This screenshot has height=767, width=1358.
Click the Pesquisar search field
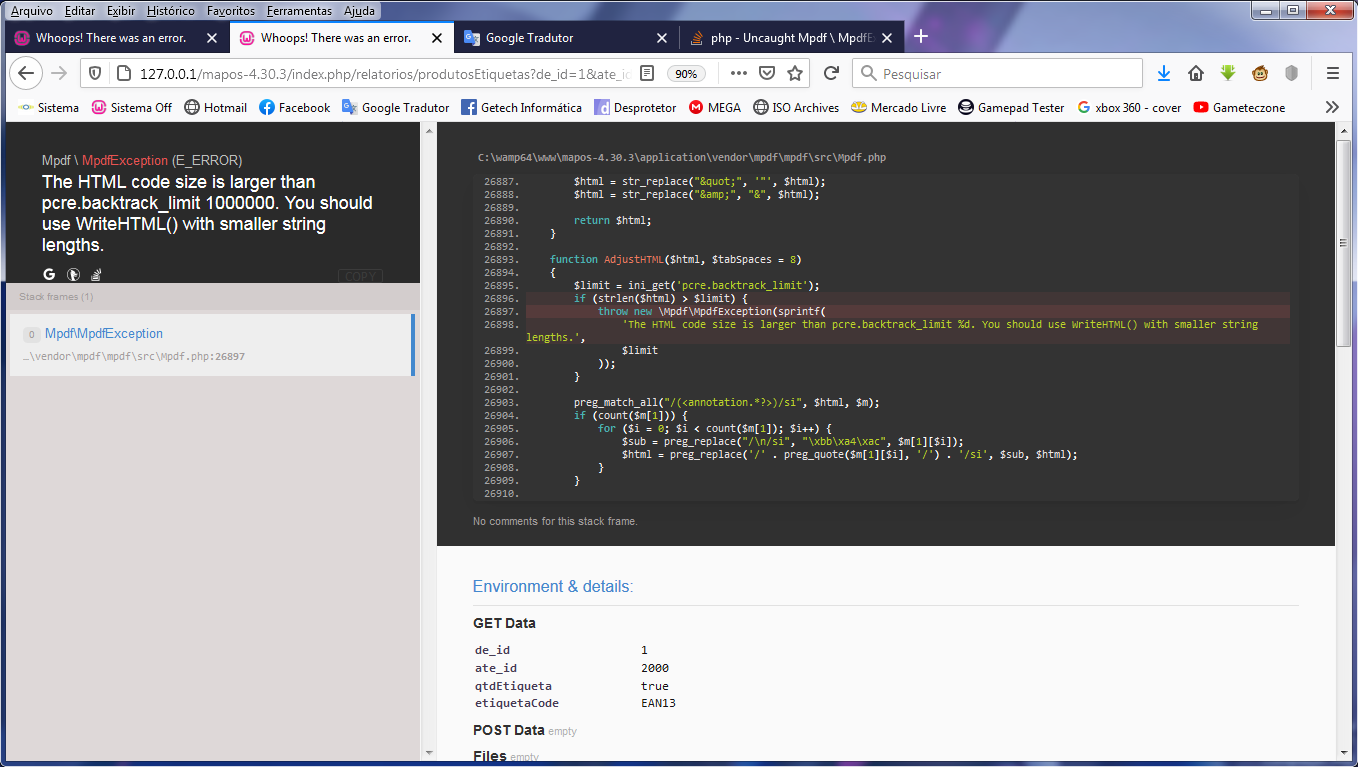tap(998, 73)
